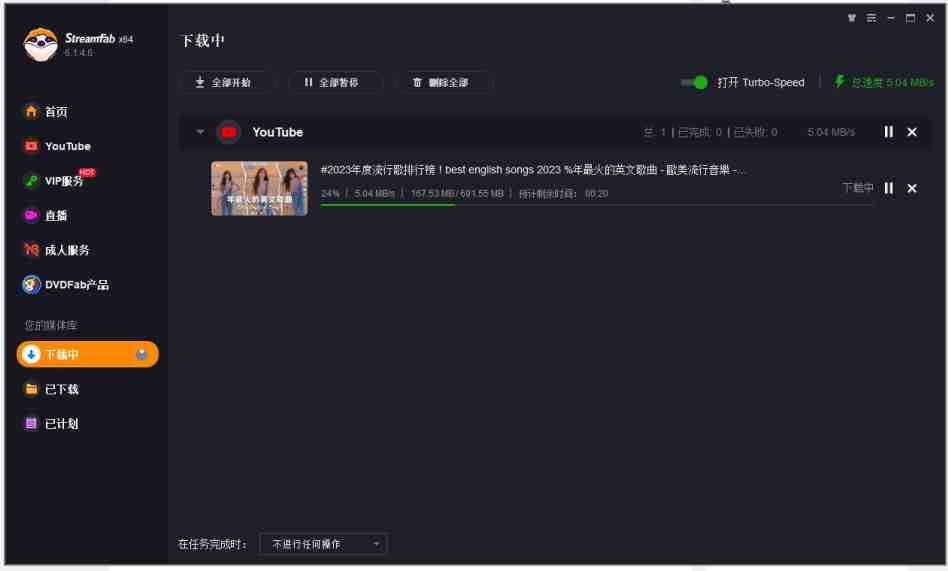948x571 pixels.
Task: Open DVDFab产品 in the sidebar
Action: tap(65, 284)
